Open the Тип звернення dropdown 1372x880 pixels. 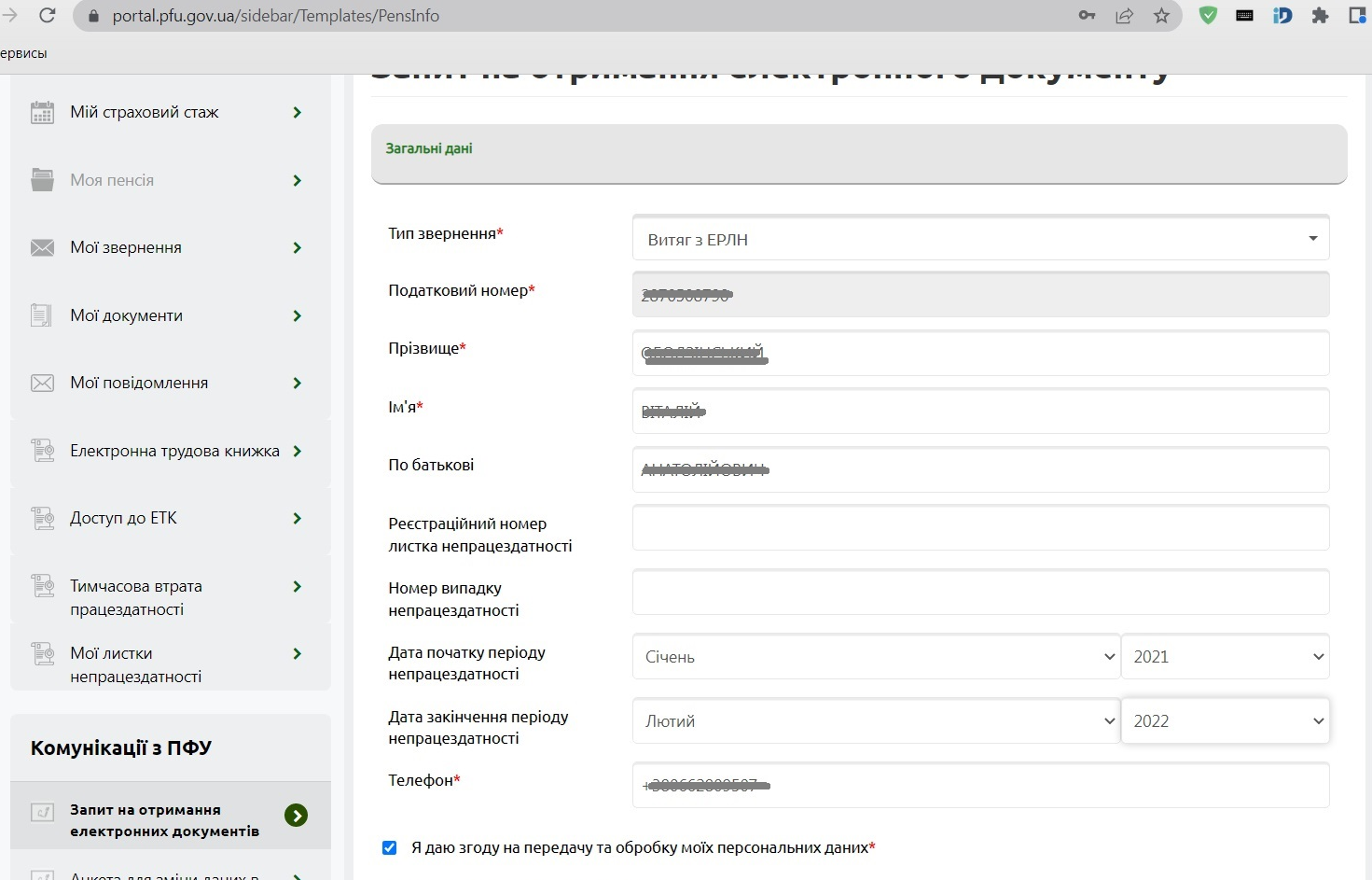[x=980, y=239]
